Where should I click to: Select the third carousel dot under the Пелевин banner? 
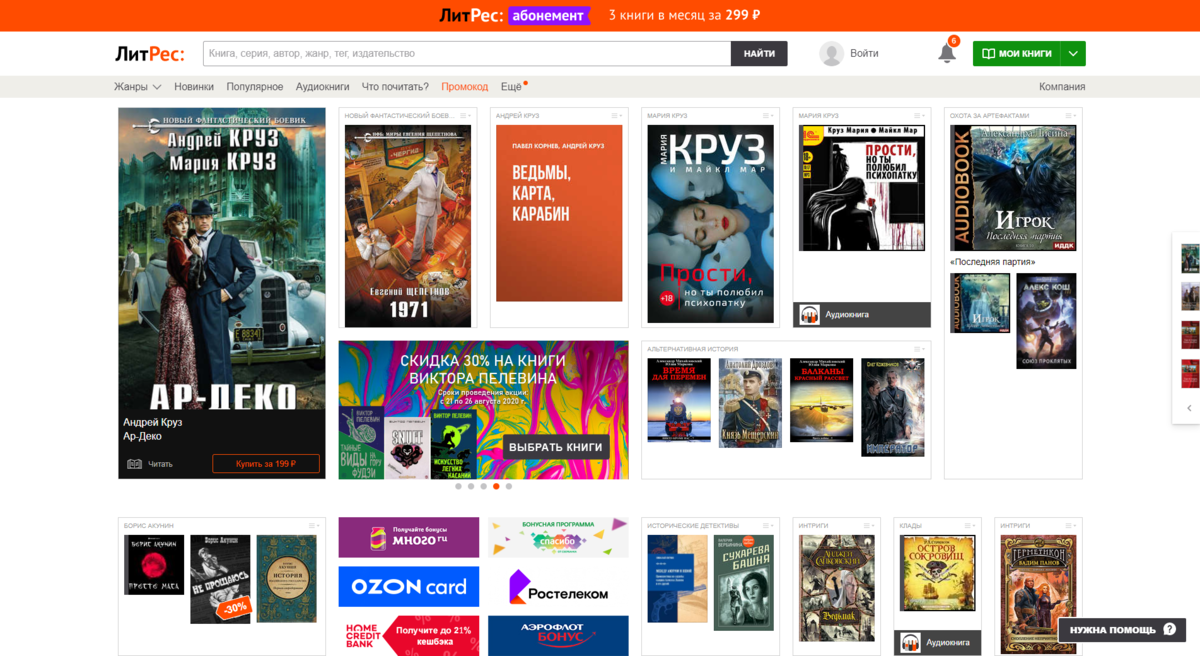point(483,486)
